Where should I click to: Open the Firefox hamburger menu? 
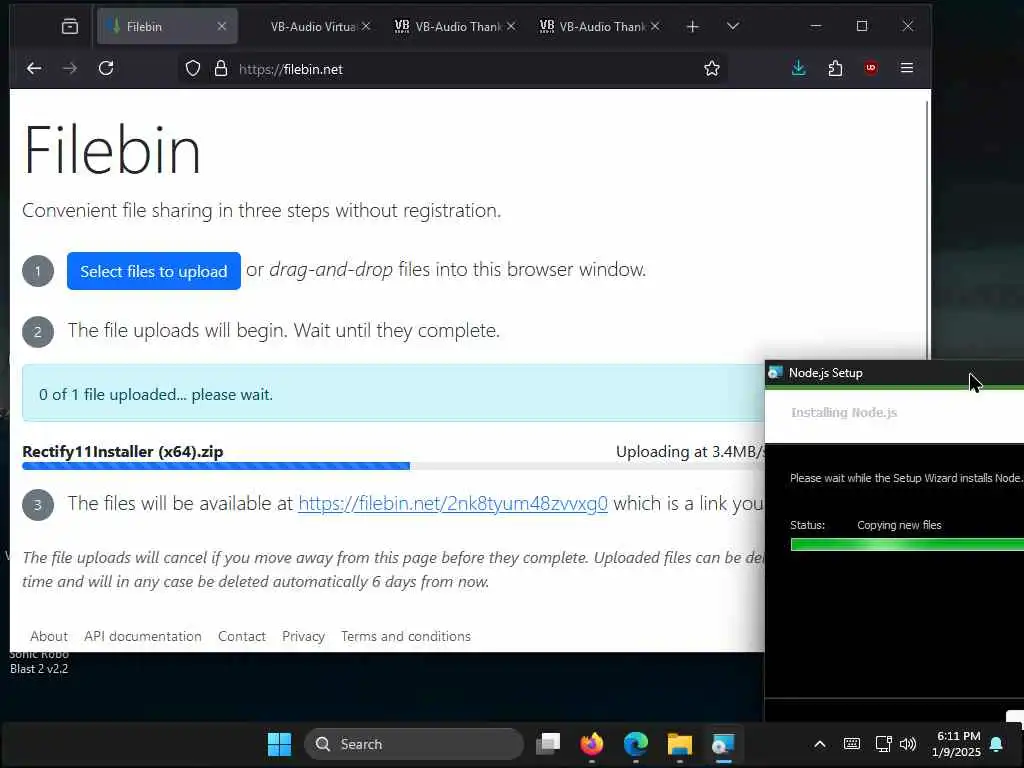point(906,68)
